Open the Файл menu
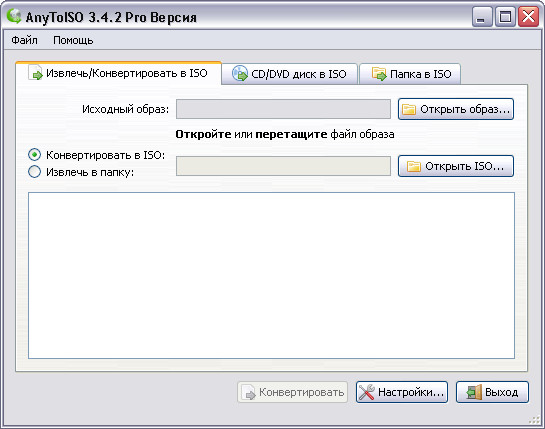The width and height of the screenshot is (545, 429). point(24,40)
